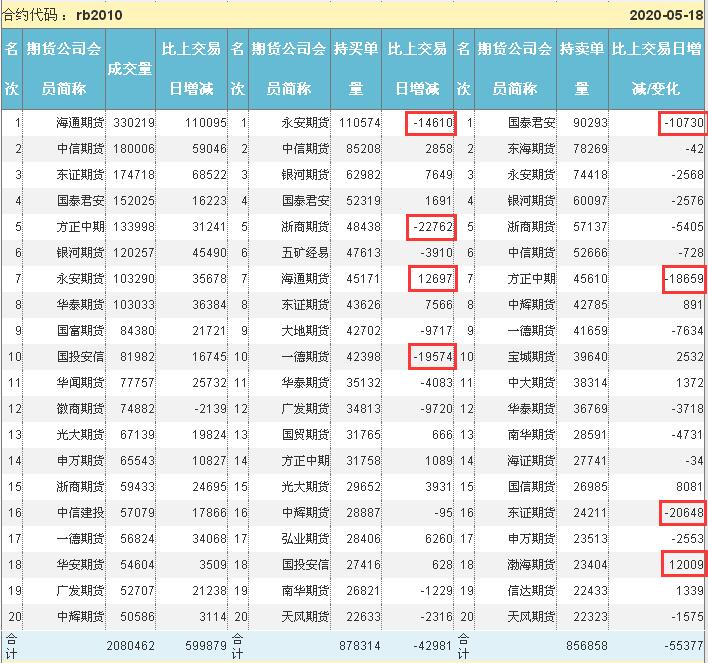Select the value -9720

click(x=436, y=409)
